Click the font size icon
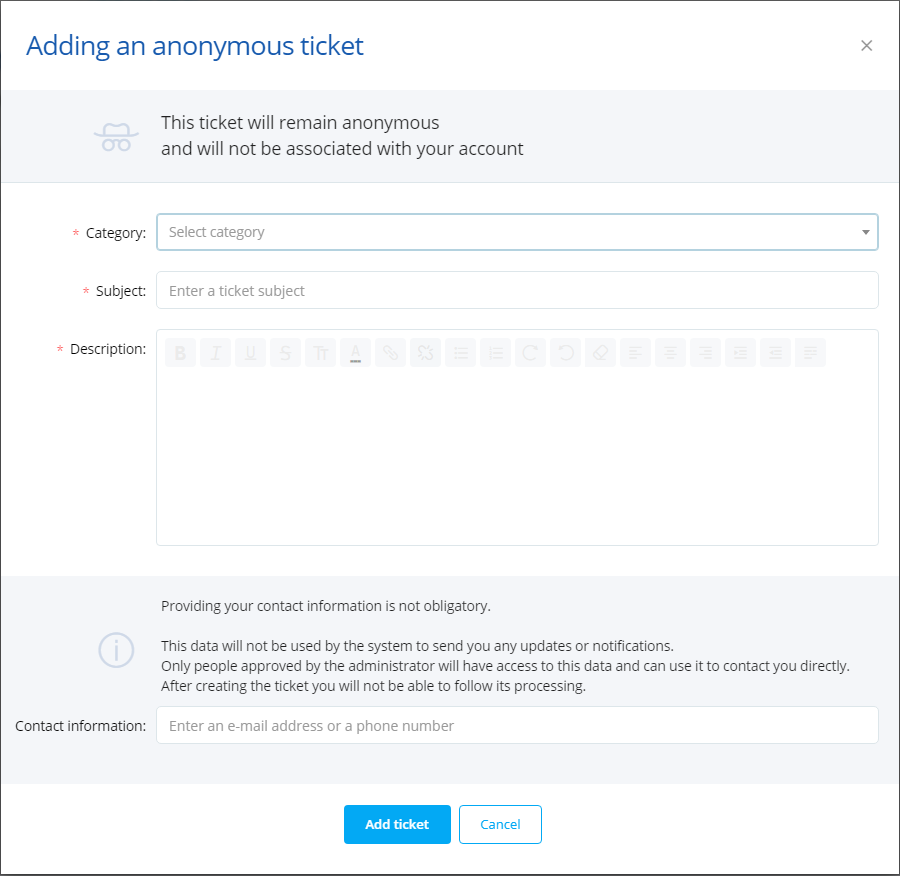 click(x=320, y=352)
